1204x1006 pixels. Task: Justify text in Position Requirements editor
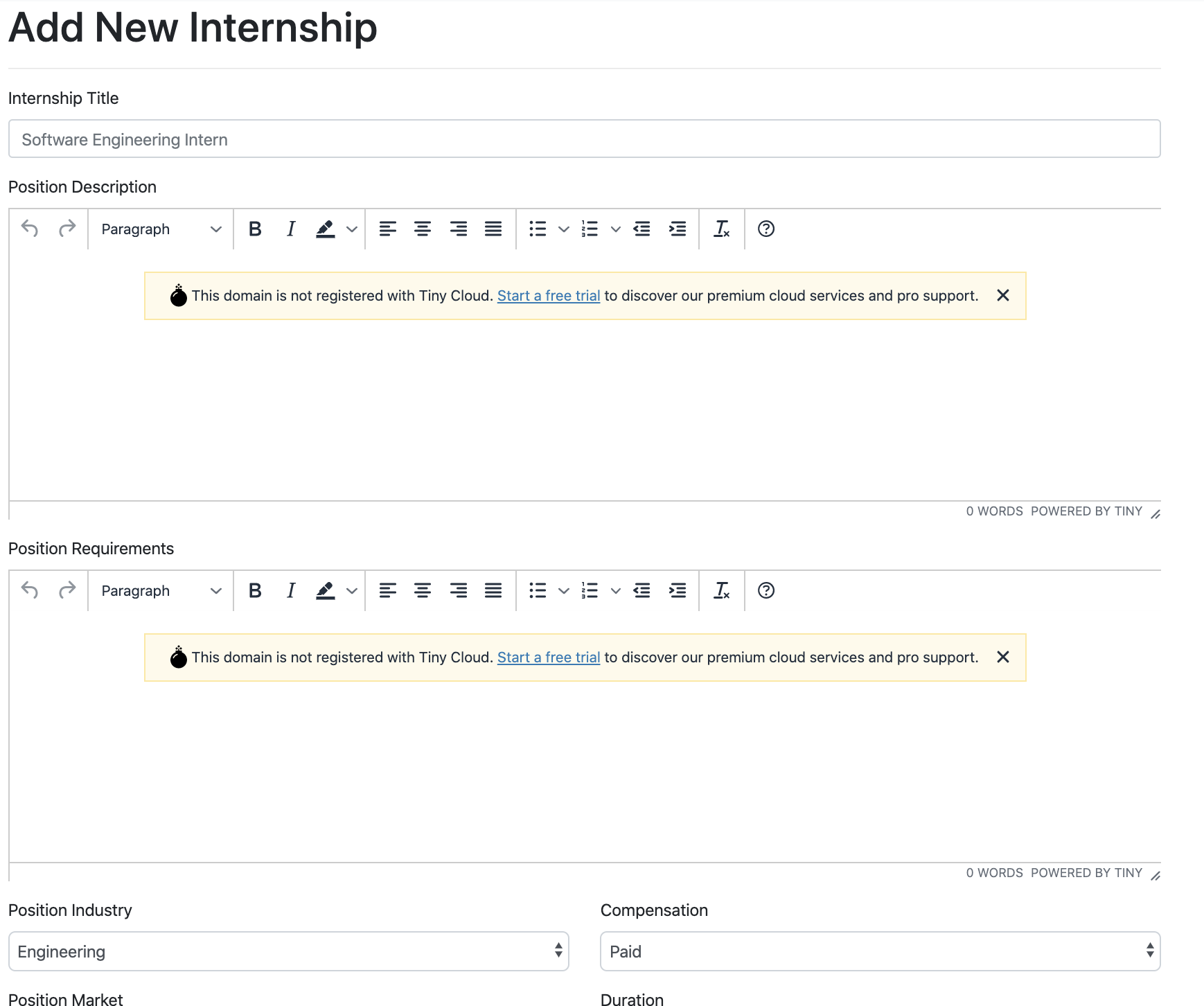[493, 591]
